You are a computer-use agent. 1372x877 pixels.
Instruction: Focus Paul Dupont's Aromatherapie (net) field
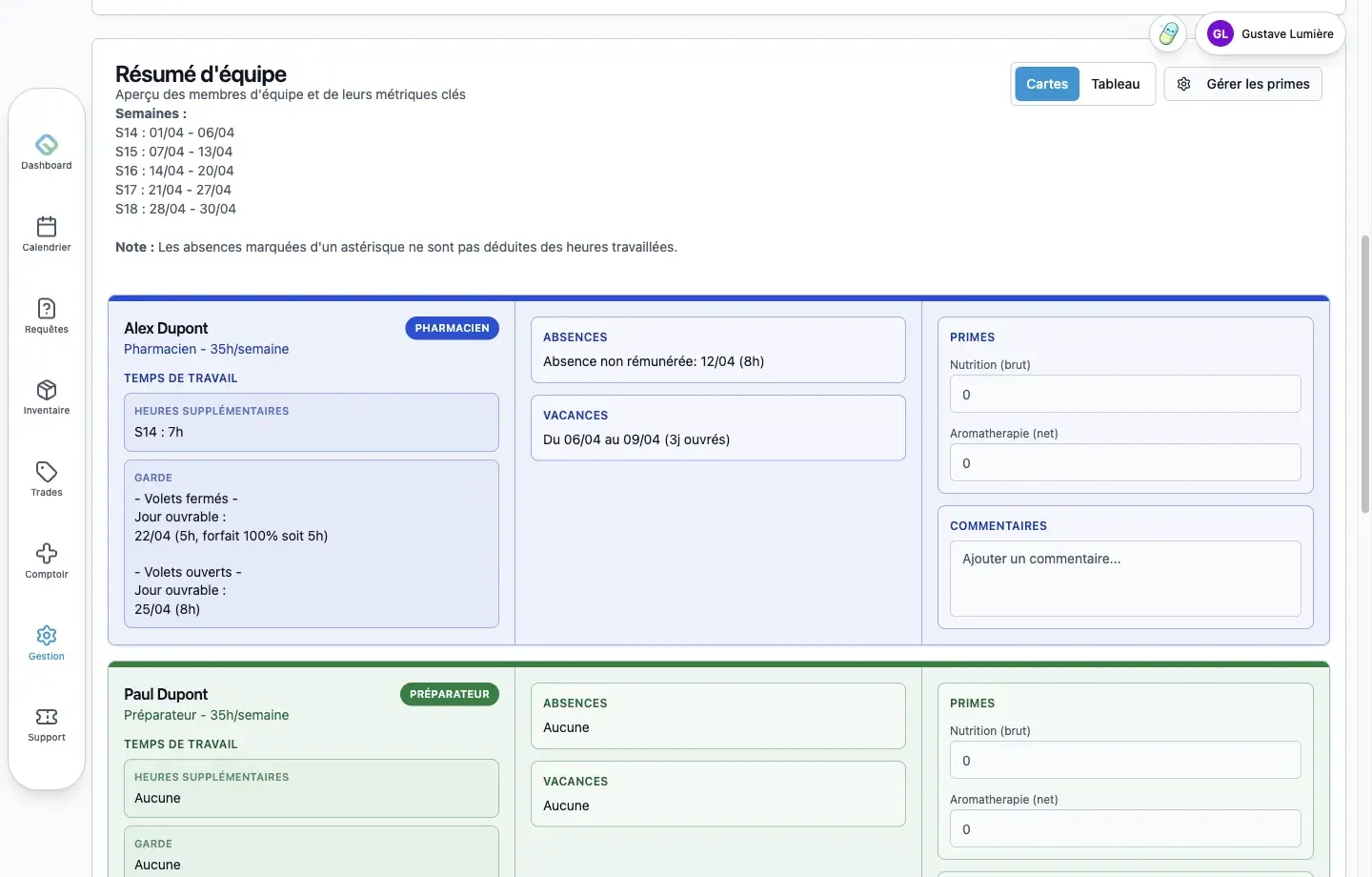pyautogui.click(x=1125, y=828)
